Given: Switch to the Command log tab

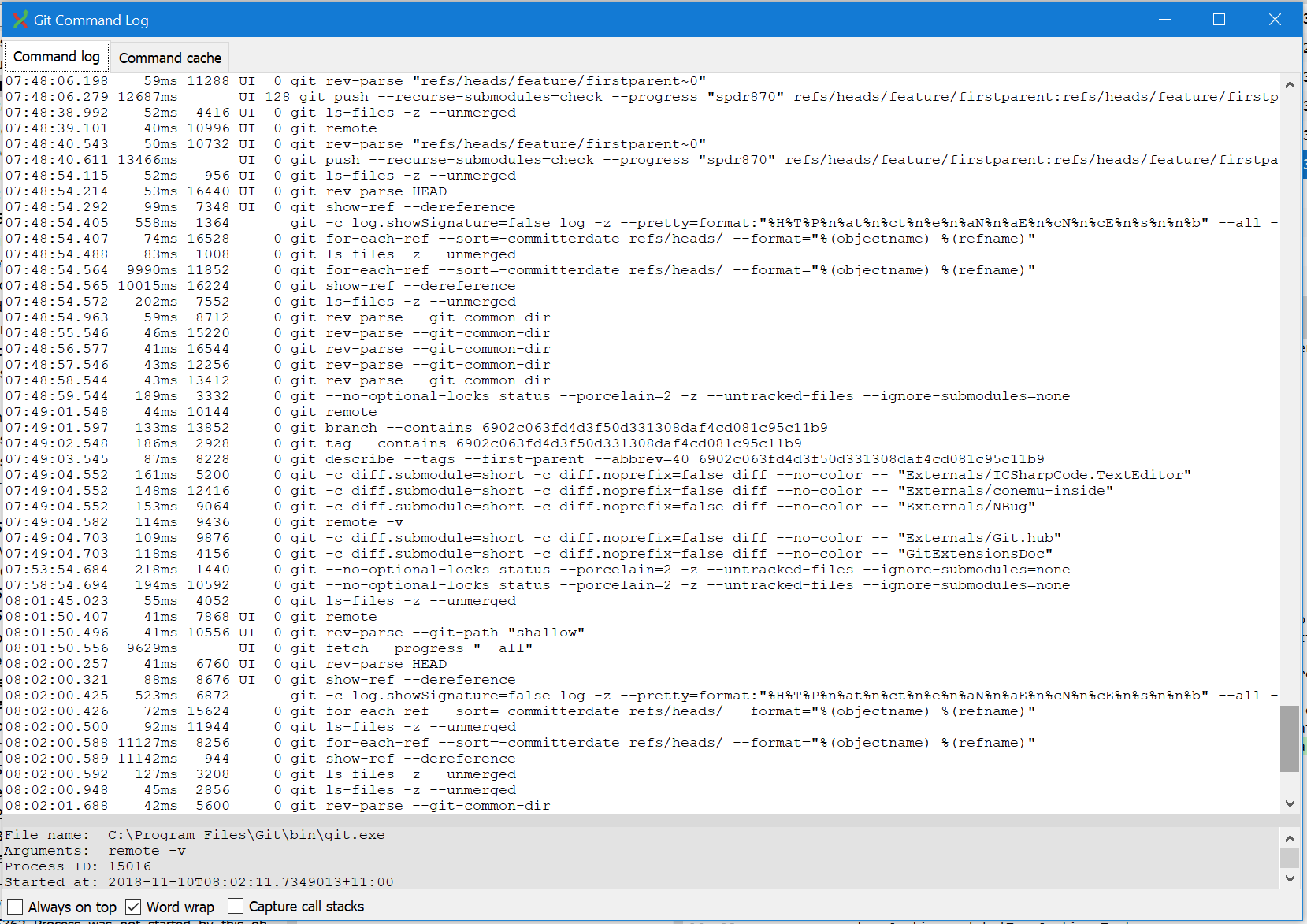Looking at the screenshot, I should coord(56,56).
